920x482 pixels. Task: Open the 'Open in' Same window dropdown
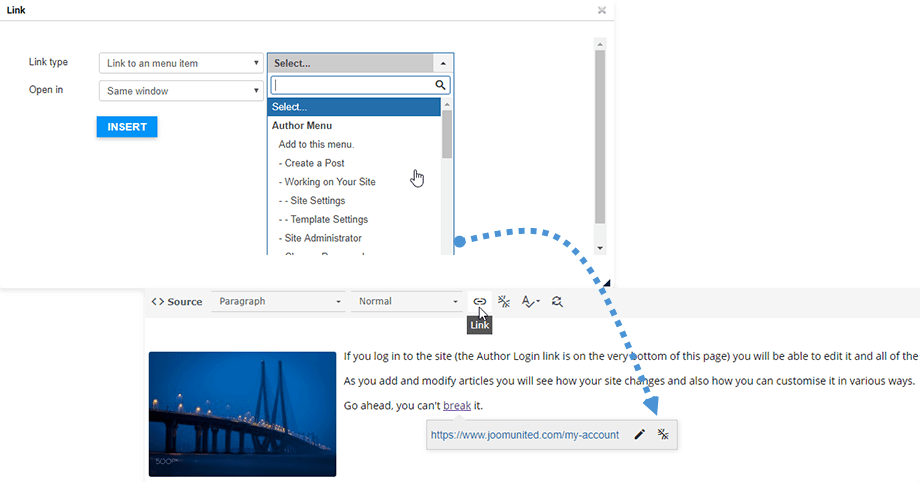(181, 91)
